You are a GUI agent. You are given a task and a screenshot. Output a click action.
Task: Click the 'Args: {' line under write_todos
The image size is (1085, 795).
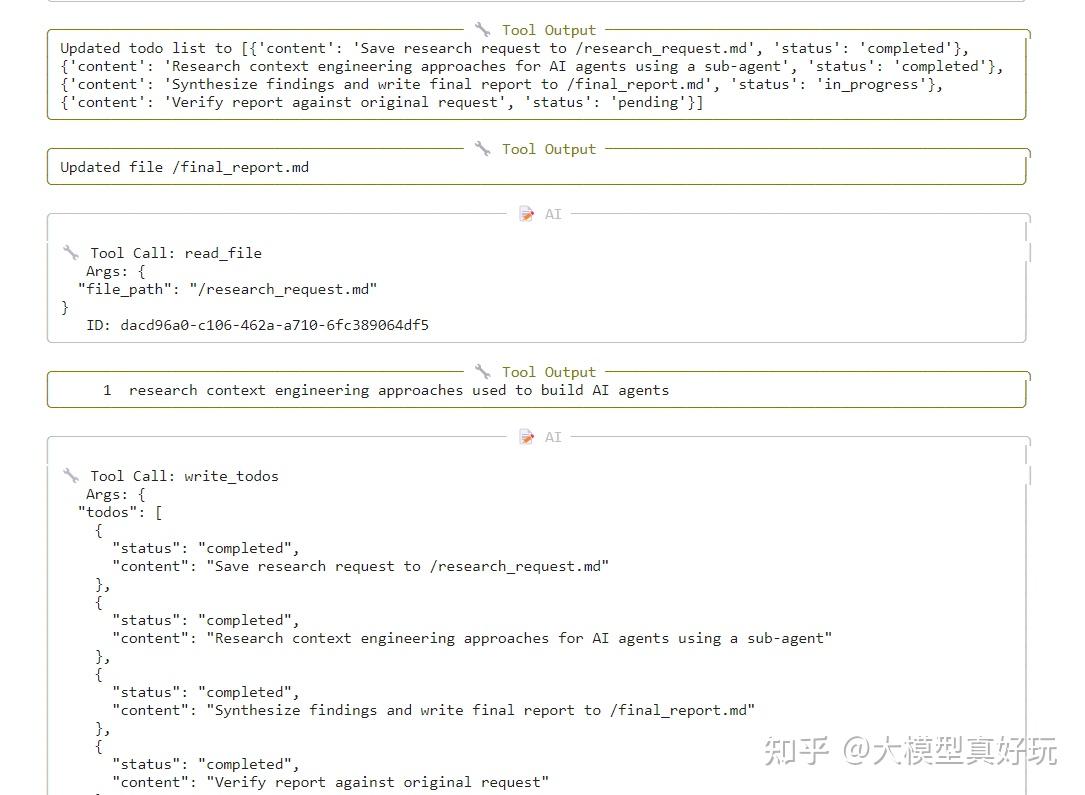pos(116,494)
